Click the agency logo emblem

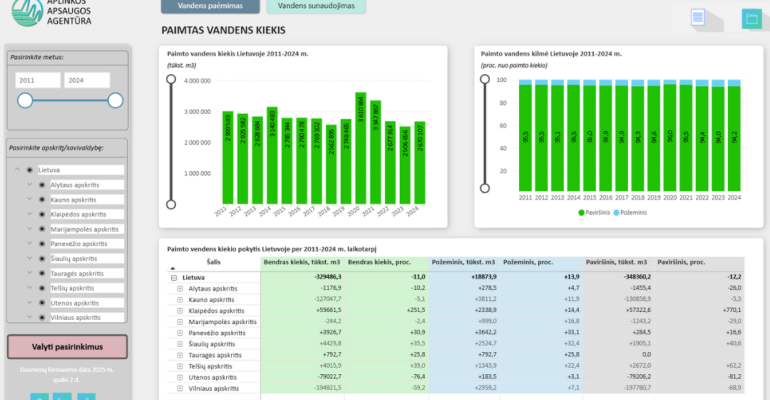click(x=27, y=12)
